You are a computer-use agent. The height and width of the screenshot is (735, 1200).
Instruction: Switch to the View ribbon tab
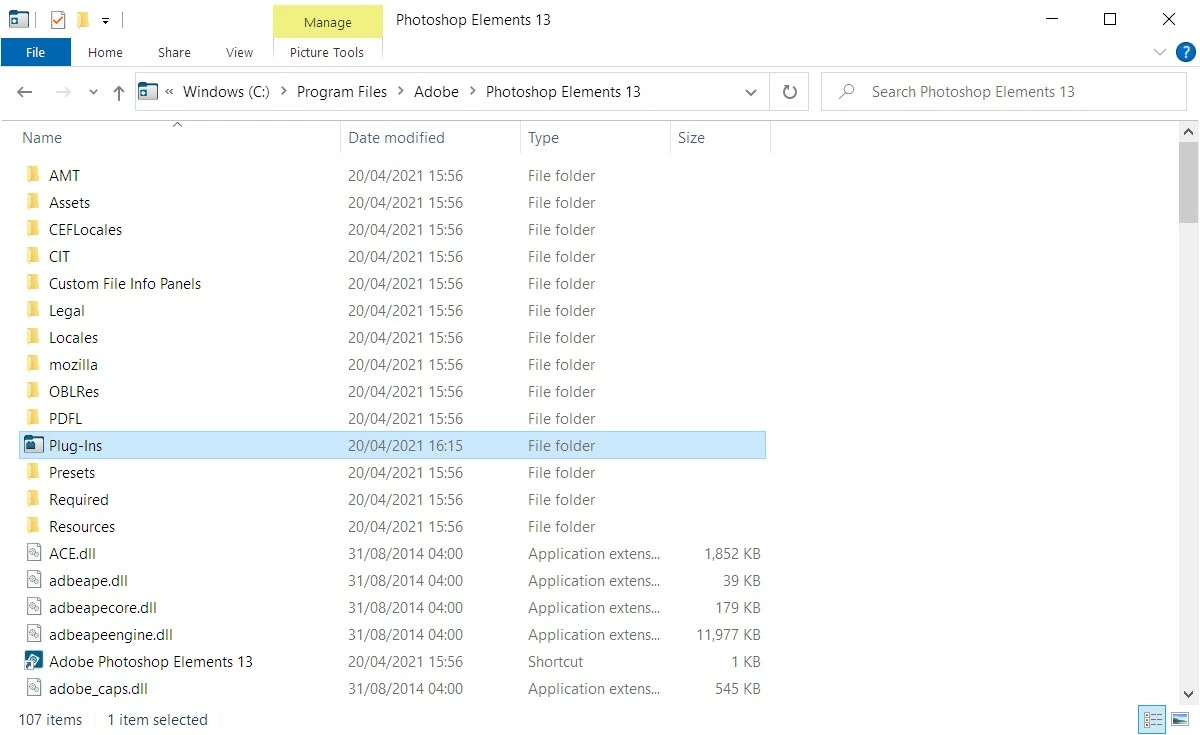tap(239, 52)
